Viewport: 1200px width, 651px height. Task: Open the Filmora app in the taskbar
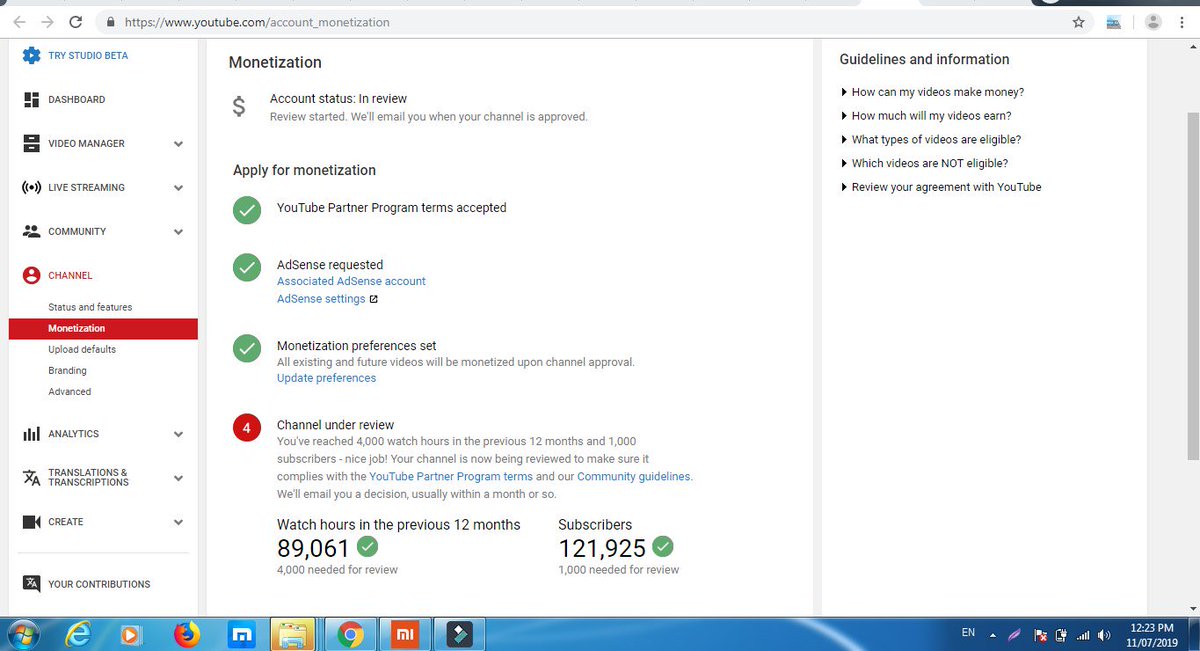tap(458, 634)
